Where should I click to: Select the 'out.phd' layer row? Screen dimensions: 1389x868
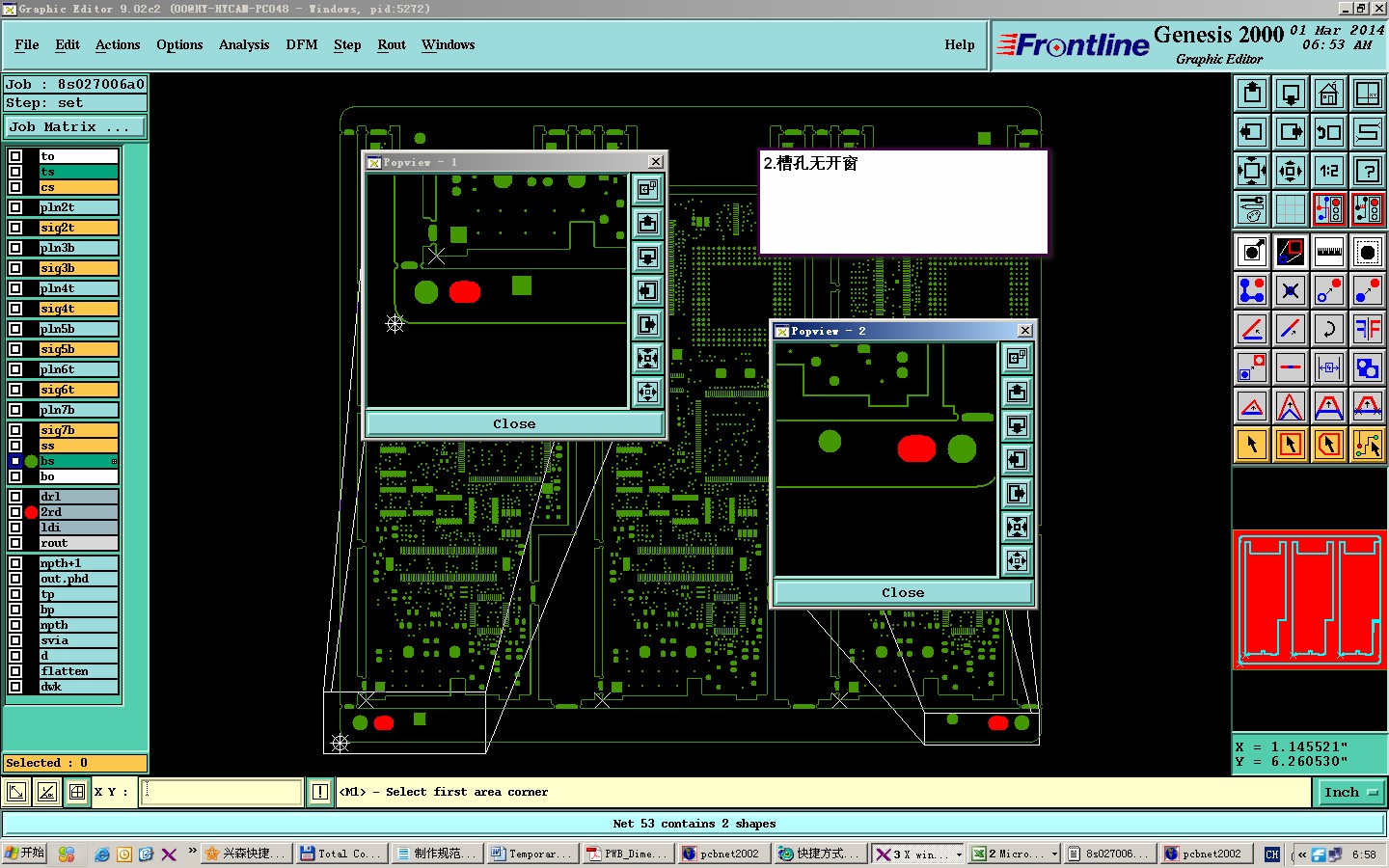tap(78, 579)
